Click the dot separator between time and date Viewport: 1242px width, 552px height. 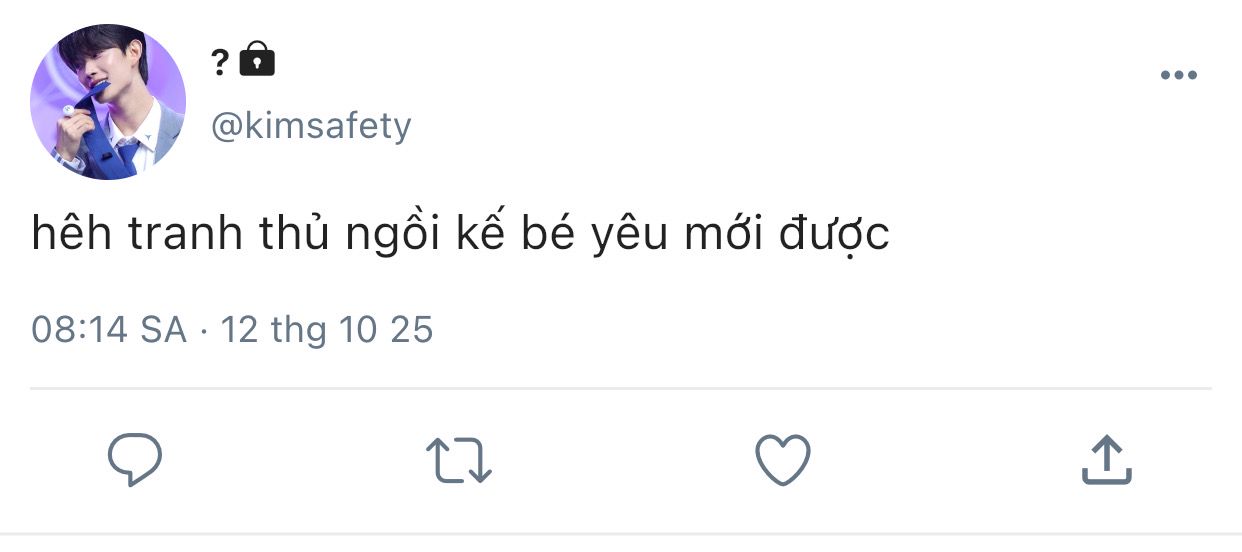pyautogui.click(x=204, y=331)
